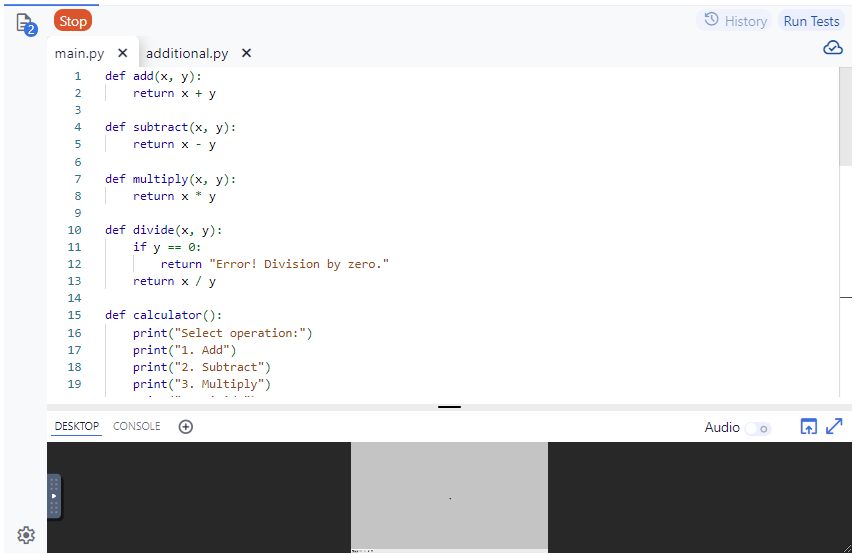Image resolution: width=856 pixels, height=554 pixels.
Task: Switch to the additional.py tab
Action: tap(187, 53)
